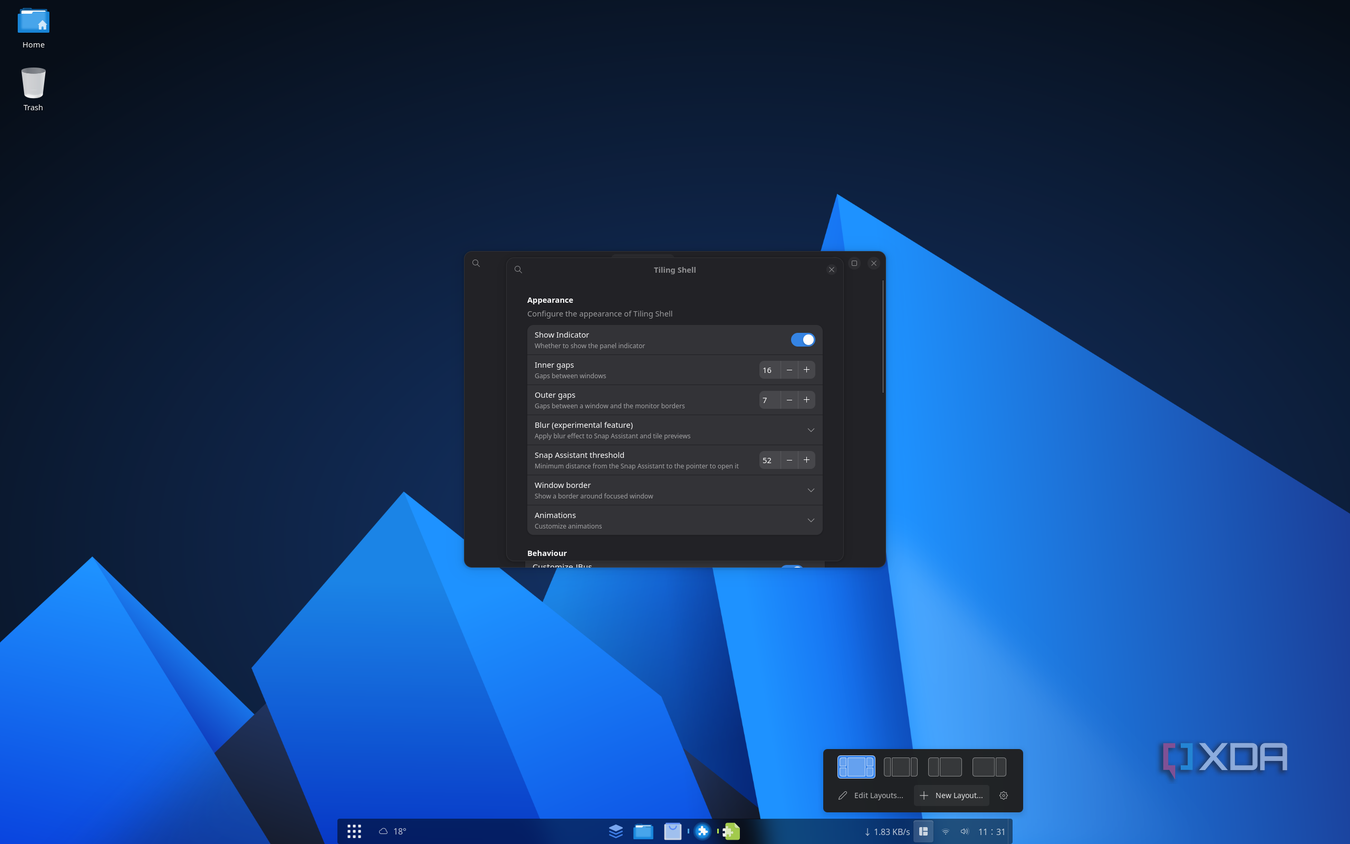Click the blue Extensions puzzle icon

pyautogui.click(x=702, y=831)
